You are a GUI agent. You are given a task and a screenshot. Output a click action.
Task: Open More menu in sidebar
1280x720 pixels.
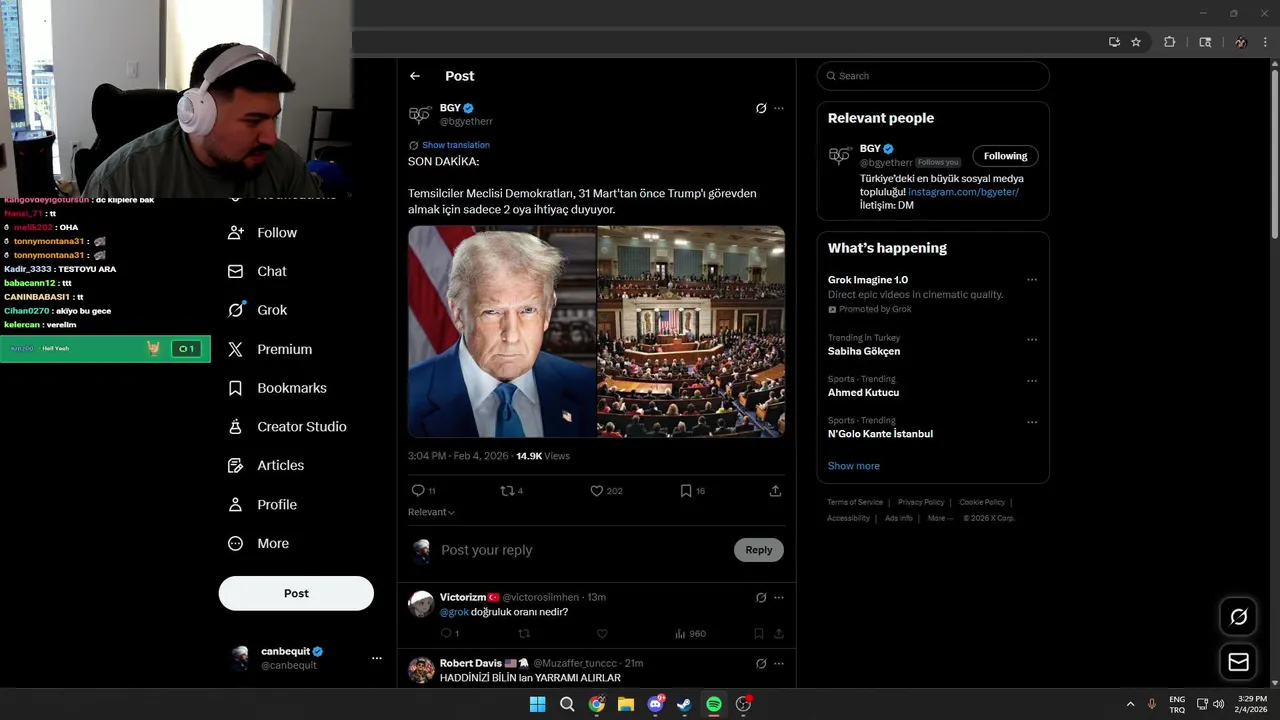tap(259, 544)
